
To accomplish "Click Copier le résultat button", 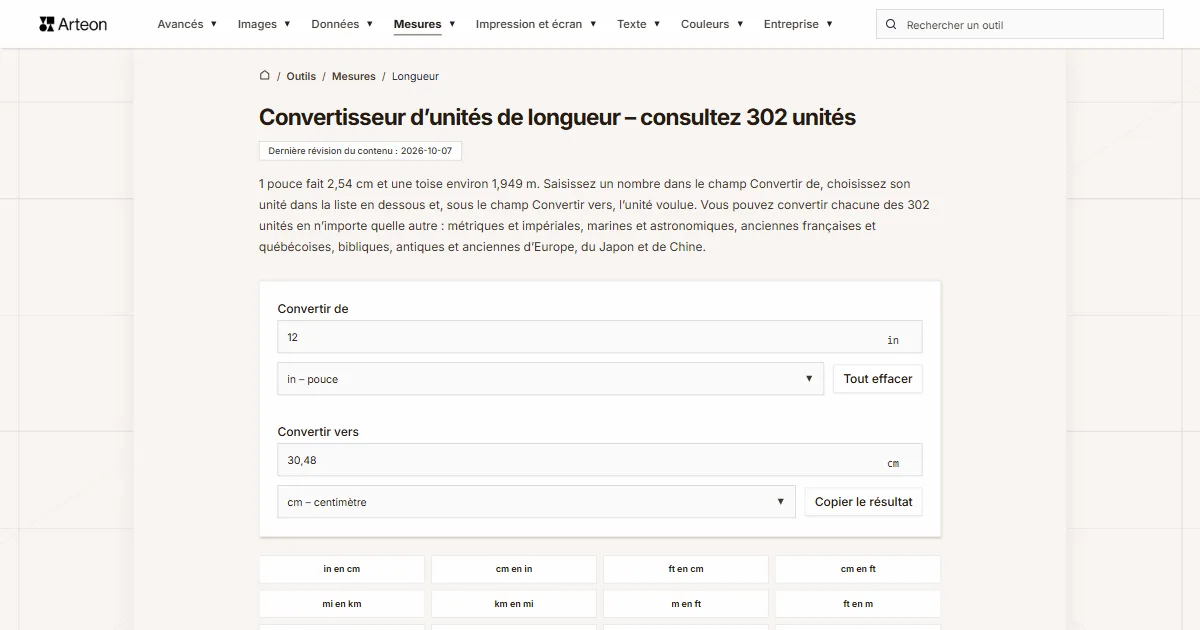I will [x=864, y=502].
